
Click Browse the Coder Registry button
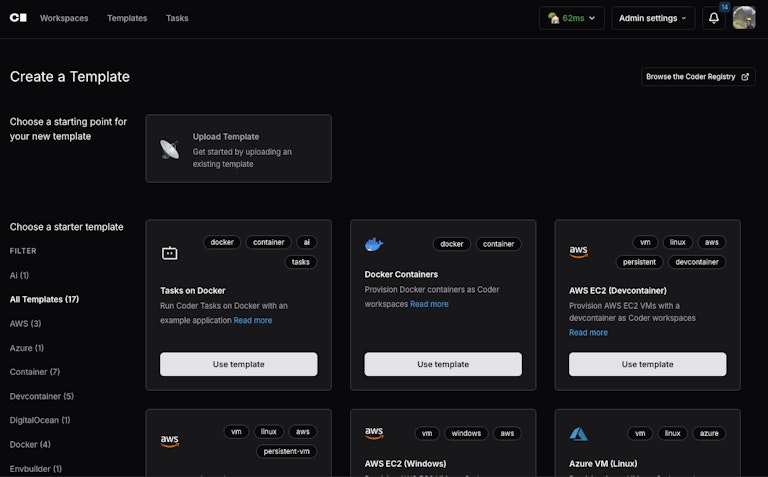[698, 77]
